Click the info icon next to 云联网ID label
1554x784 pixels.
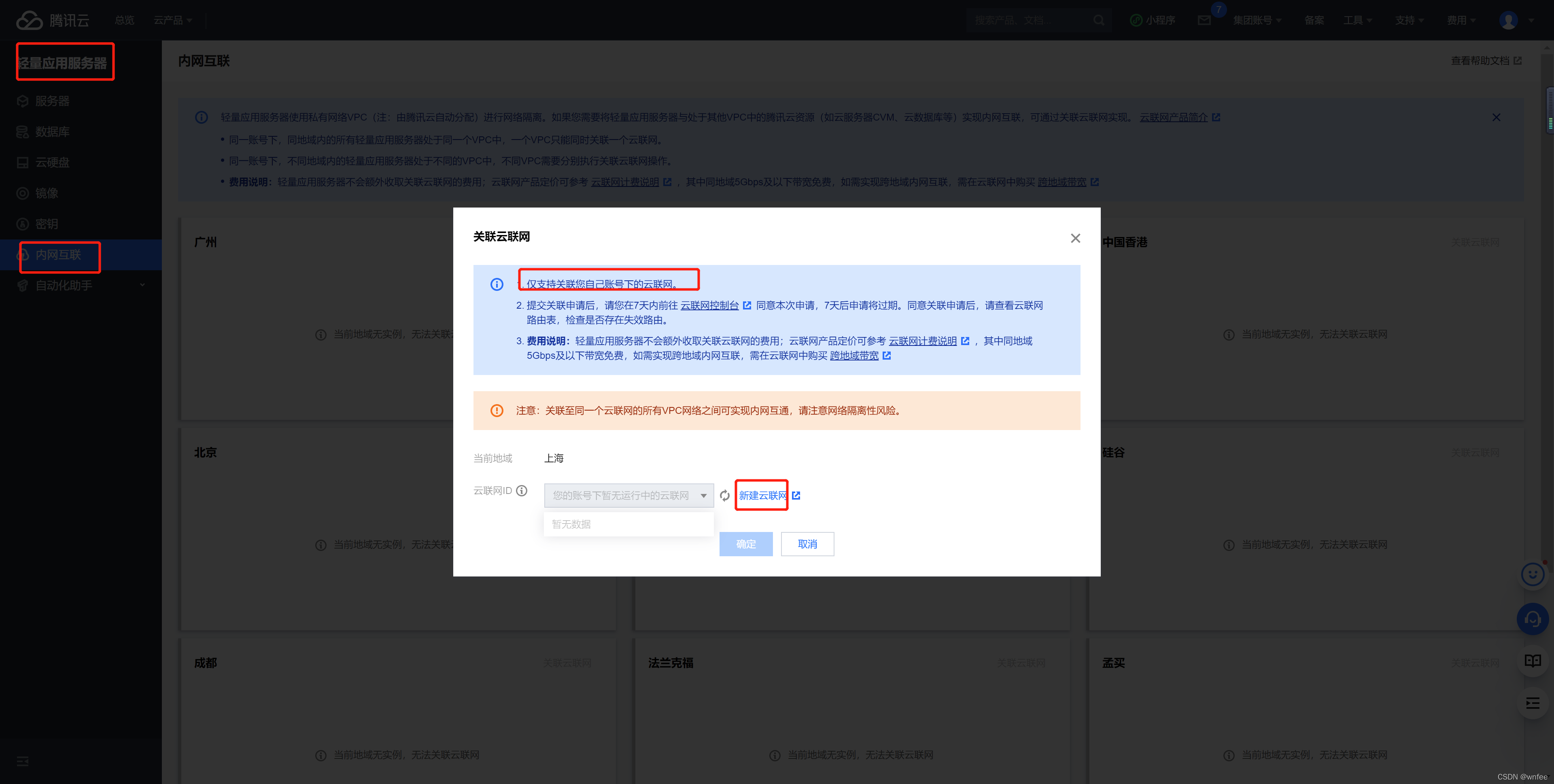pyautogui.click(x=522, y=490)
